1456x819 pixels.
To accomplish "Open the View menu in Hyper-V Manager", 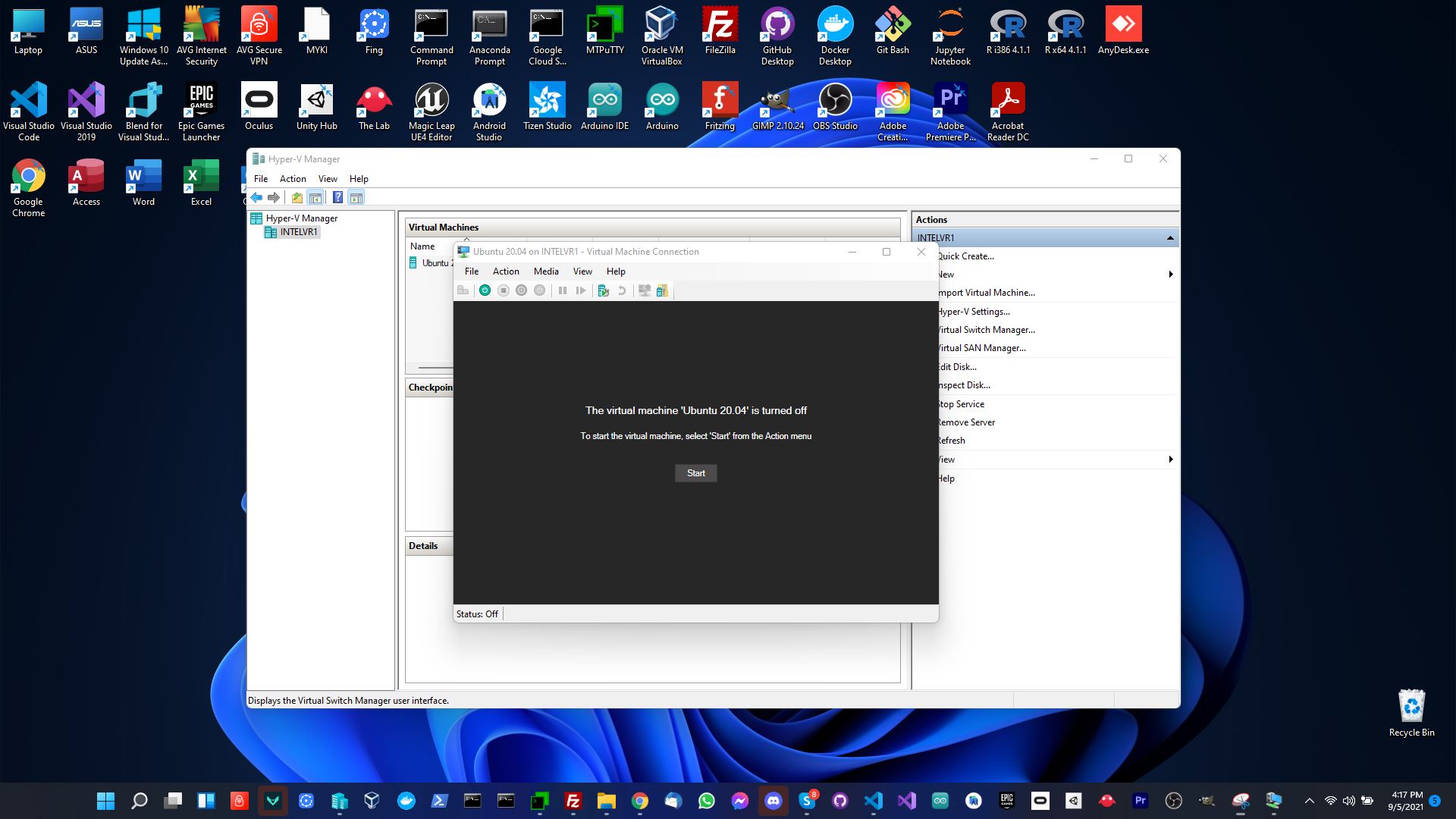I will (328, 179).
